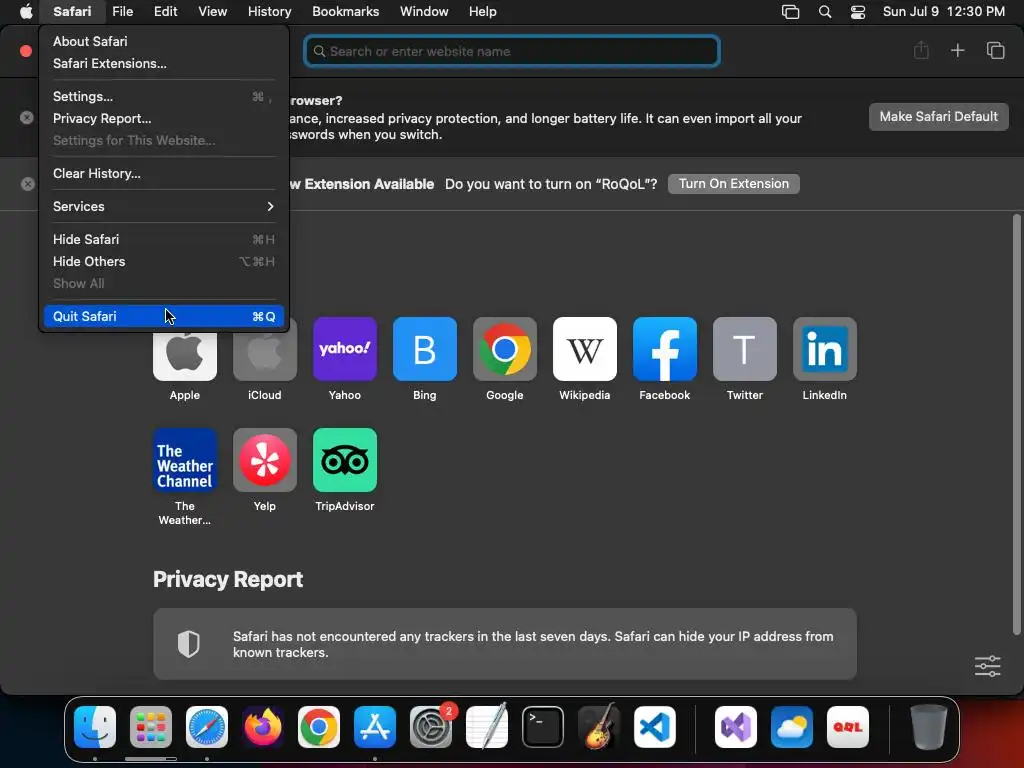This screenshot has height=768, width=1024.
Task: Launch GarageBand from the Dock
Action: click(x=599, y=727)
